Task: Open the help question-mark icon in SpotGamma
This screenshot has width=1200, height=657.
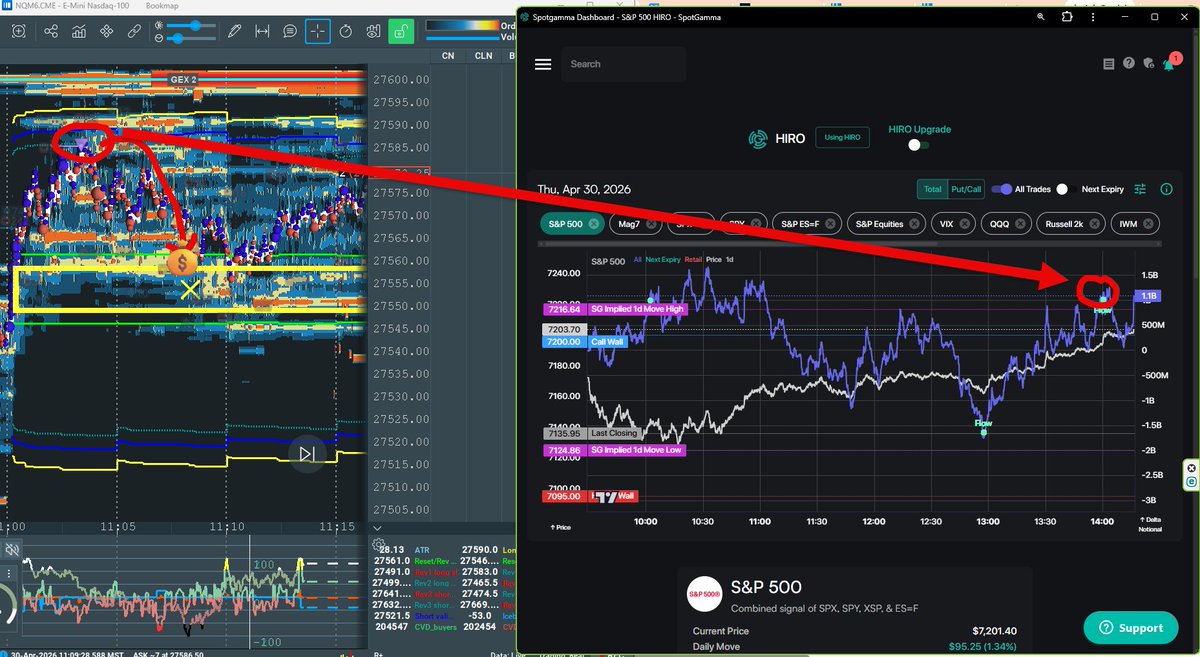Action: tap(1128, 63)
